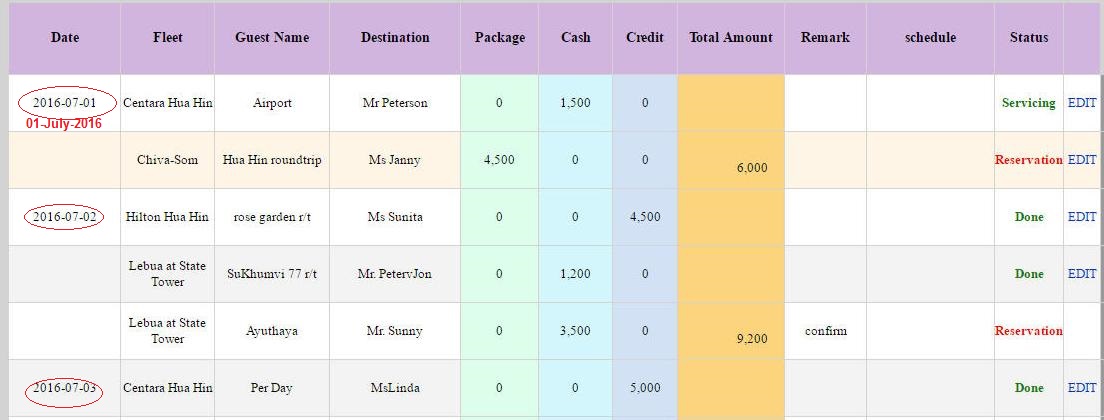Click the Total Amount column header
The height and width of the screenshot is (420, 1104).
(x=731, y=38)
